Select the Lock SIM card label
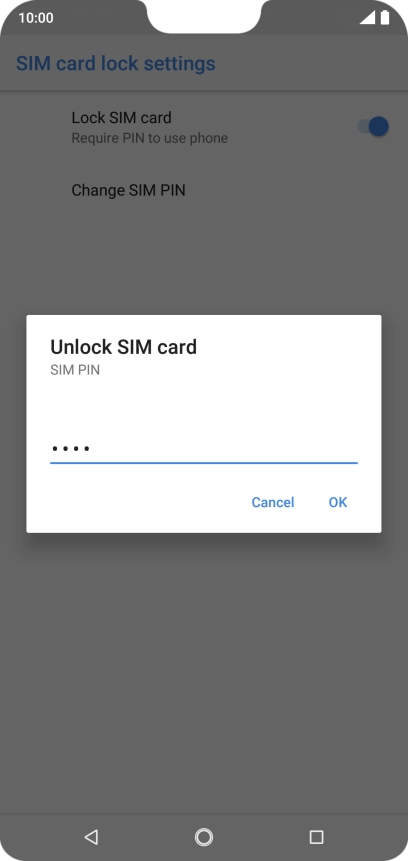The height and width of the screenshot is (861, 408). [121, 118]
